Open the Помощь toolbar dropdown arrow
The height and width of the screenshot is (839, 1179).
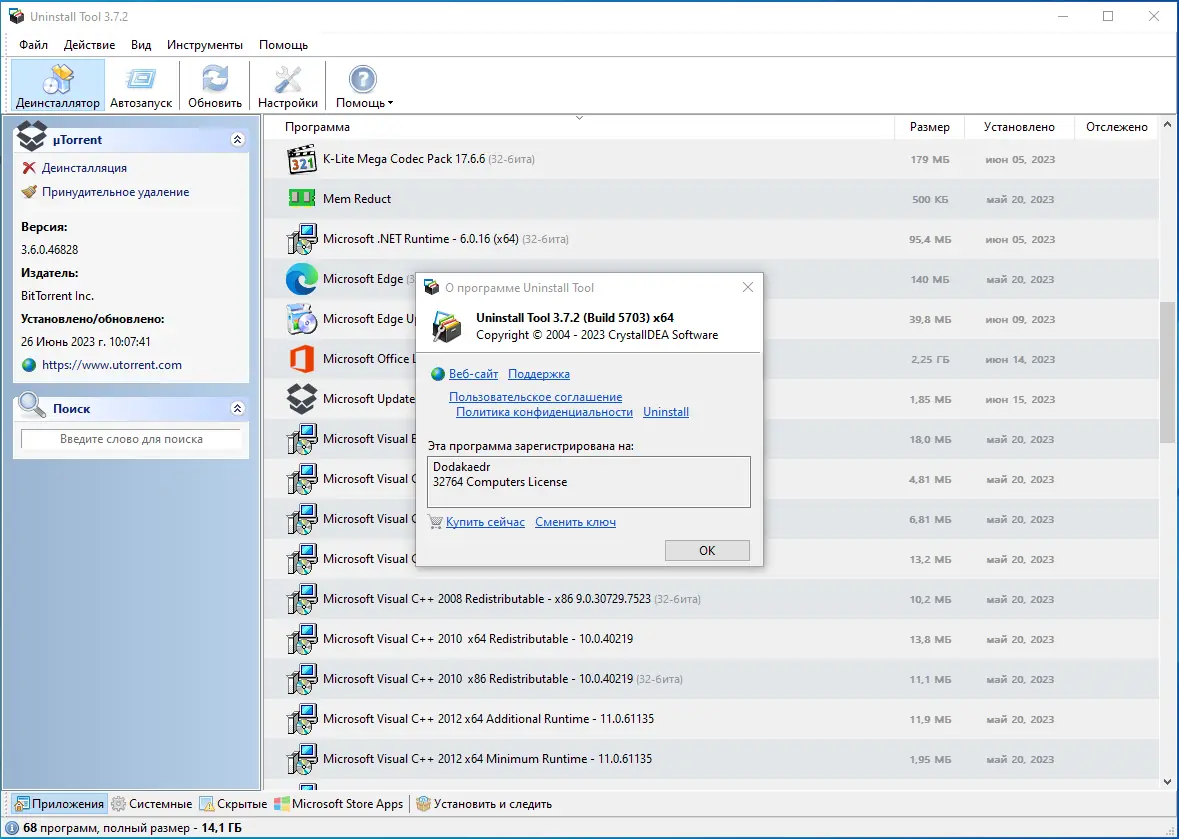point(390,104)
